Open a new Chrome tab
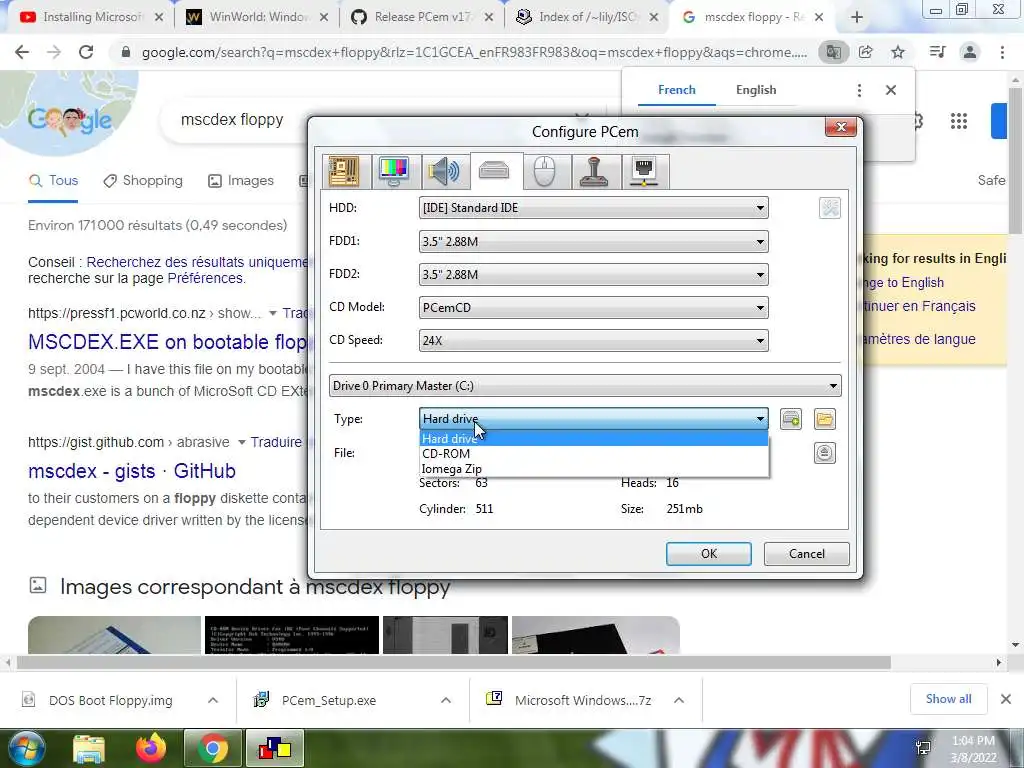This screenshot has width=1024, height=768. [857, 18]
